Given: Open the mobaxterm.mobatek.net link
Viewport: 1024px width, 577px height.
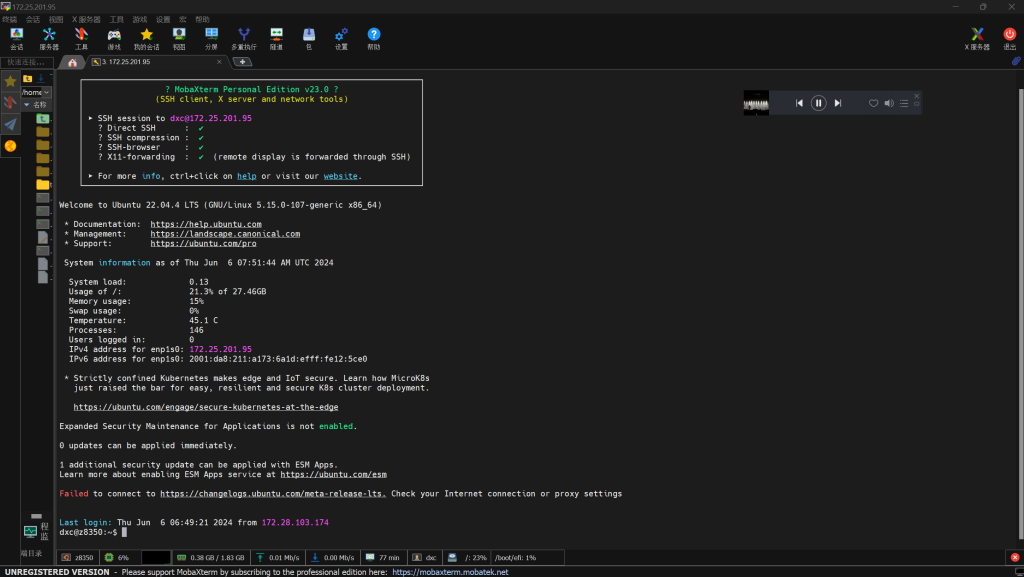Looking at the screenshot, I should click(450, 572).
